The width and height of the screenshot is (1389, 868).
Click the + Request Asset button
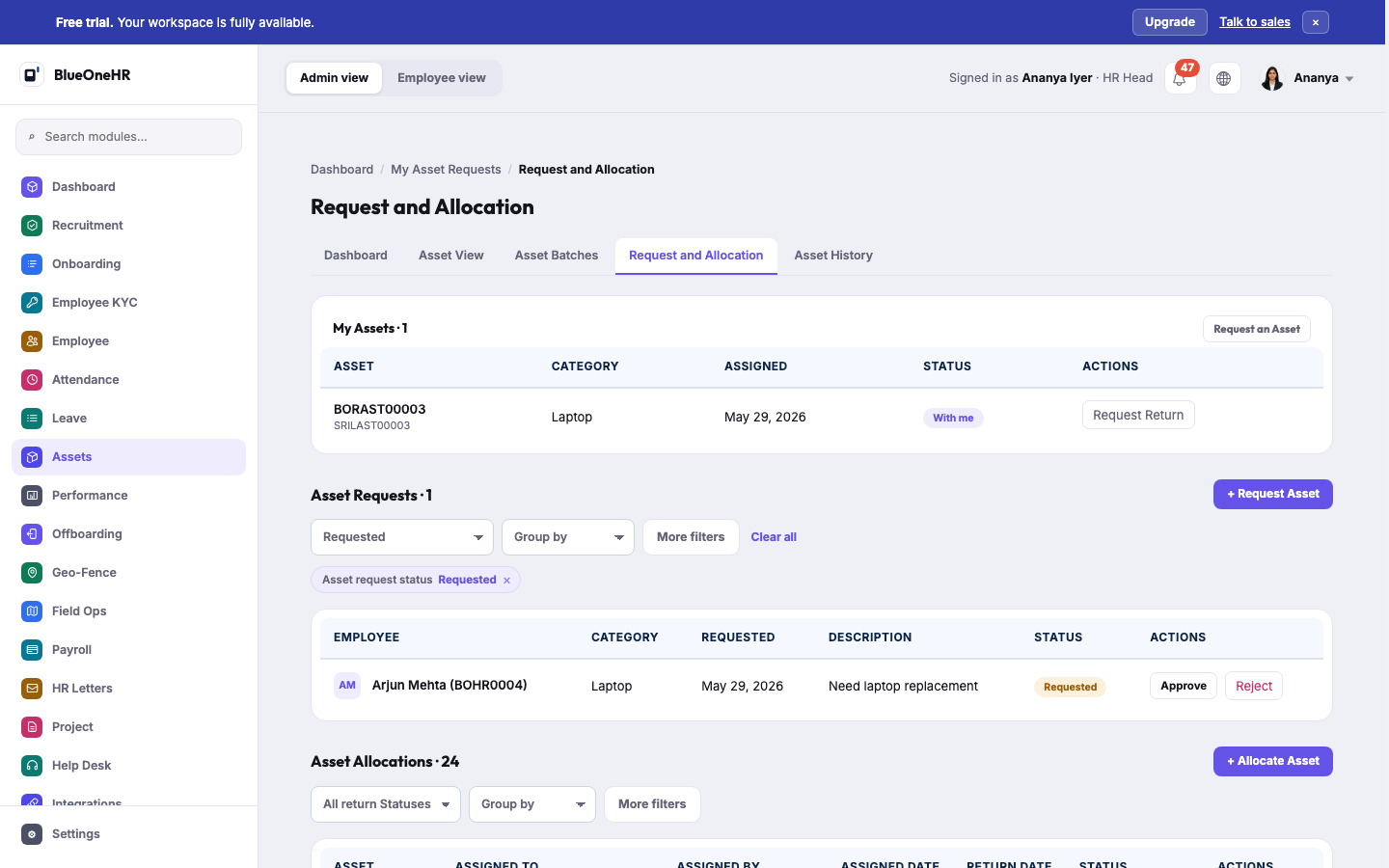[1273, 494]
